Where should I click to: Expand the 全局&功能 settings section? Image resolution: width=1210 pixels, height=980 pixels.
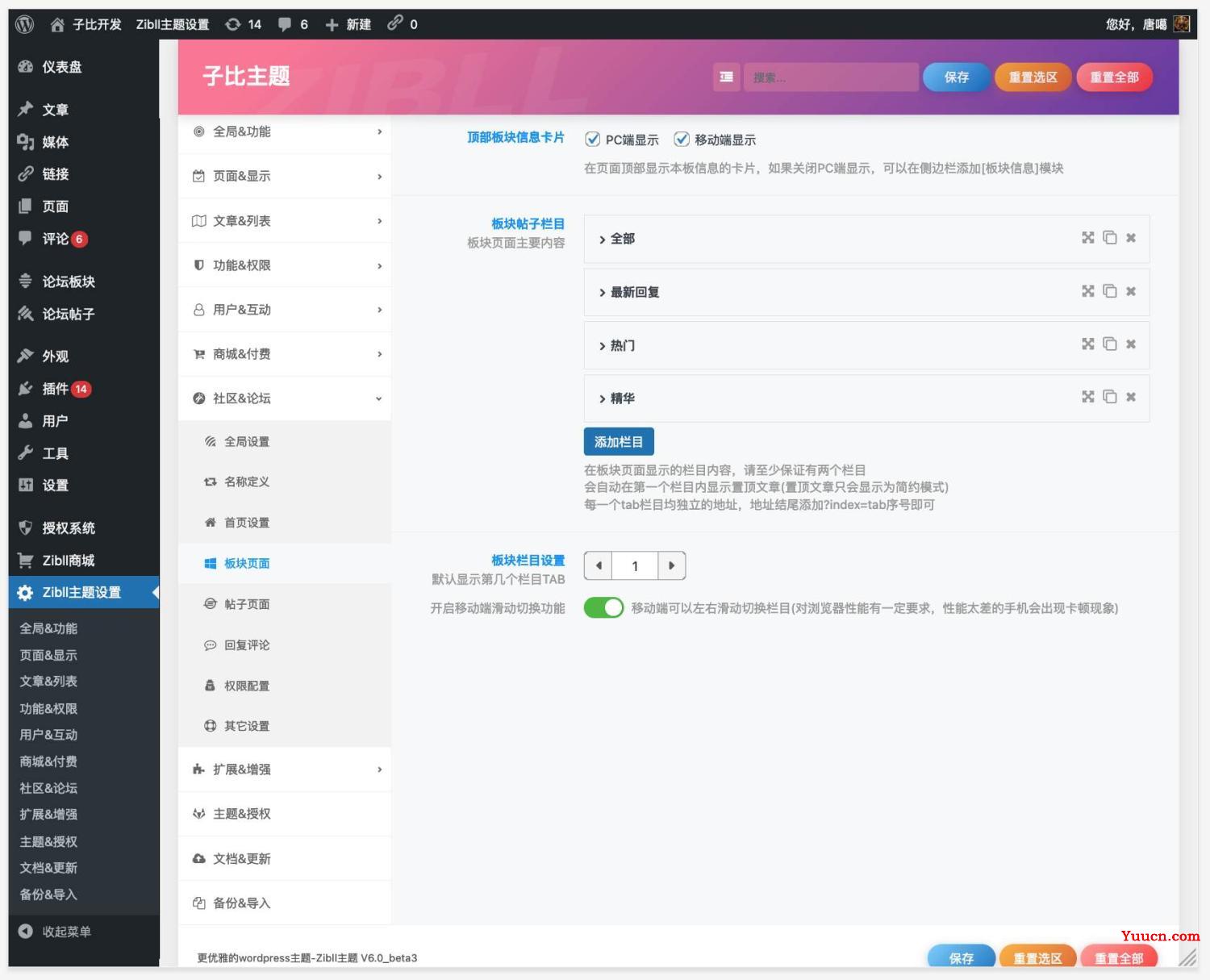[285, 131]
